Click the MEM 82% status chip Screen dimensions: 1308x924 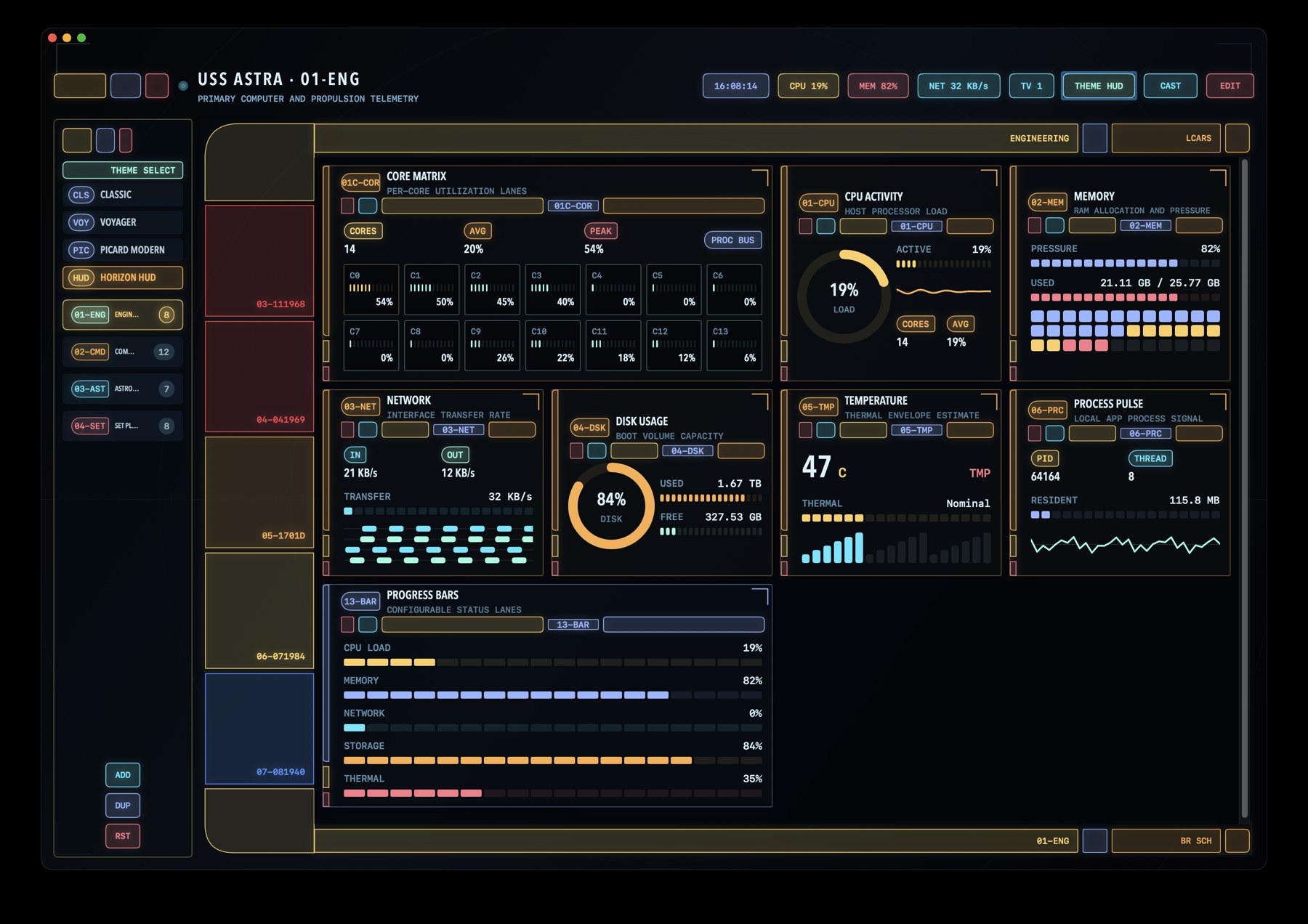tap(878, 86)
